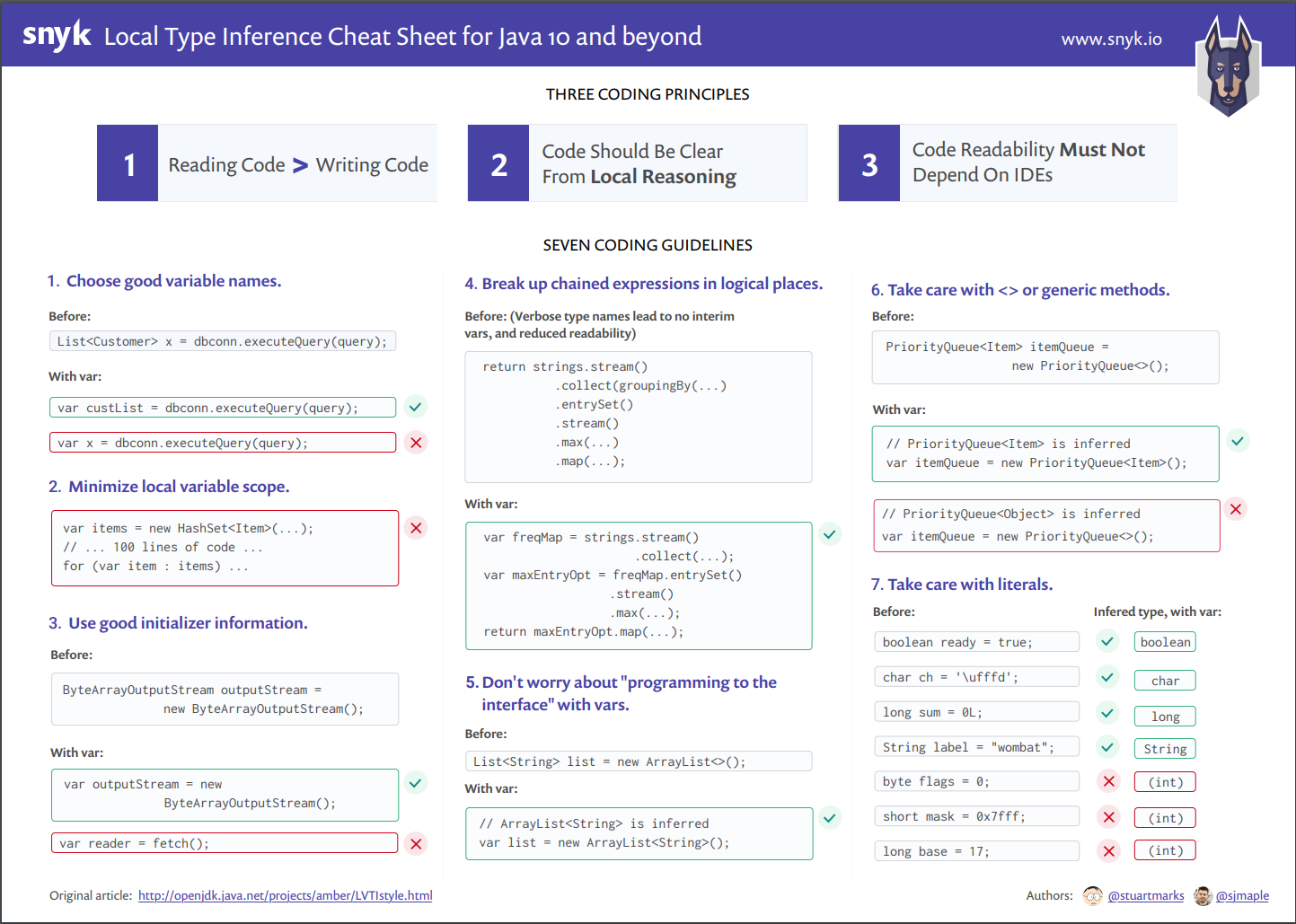
Task: Click red cross beside var reader fetch line
Action: coord(416,843)
